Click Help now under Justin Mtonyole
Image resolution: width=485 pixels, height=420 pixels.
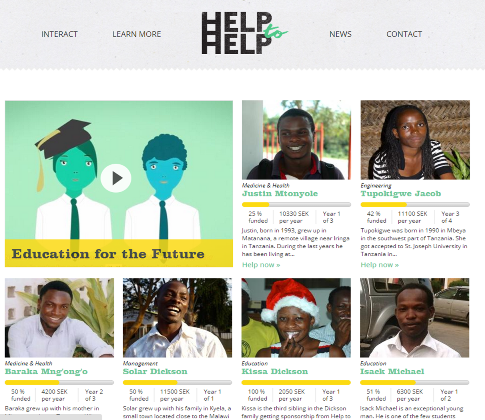tap(261, 265)
